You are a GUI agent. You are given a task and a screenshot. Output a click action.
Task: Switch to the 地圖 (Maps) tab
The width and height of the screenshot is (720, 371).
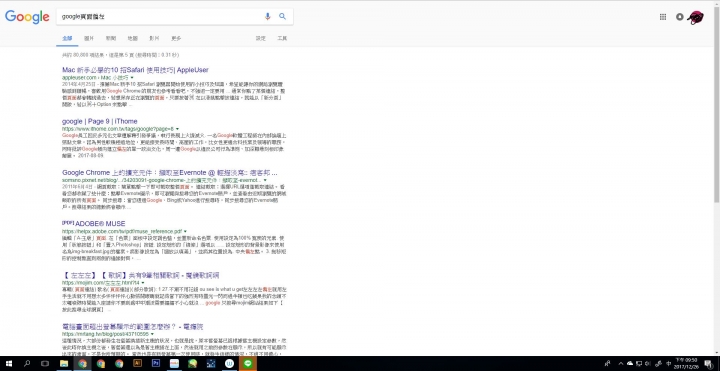(x=133, y=39)
